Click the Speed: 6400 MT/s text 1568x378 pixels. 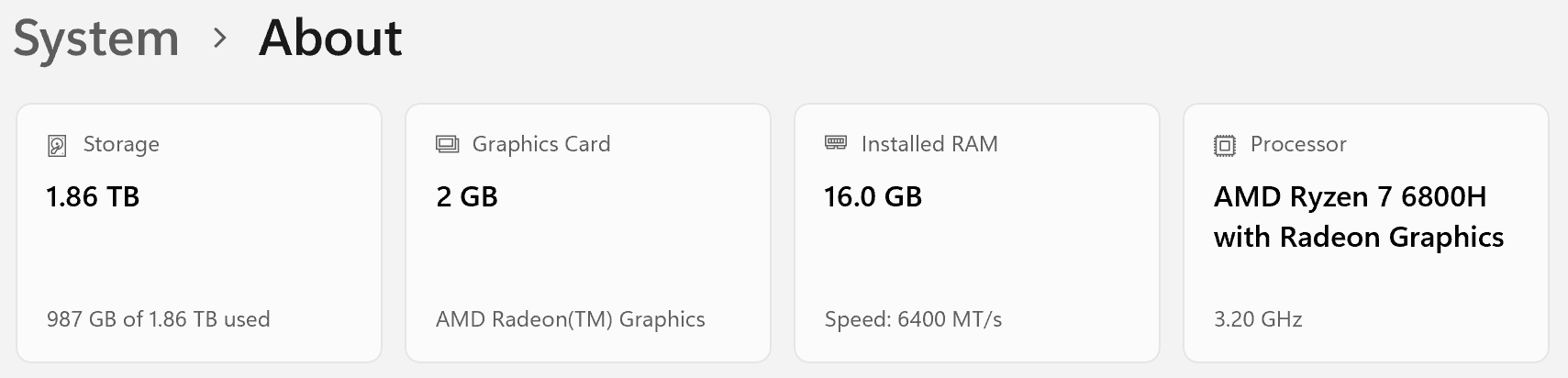(913, 319)
